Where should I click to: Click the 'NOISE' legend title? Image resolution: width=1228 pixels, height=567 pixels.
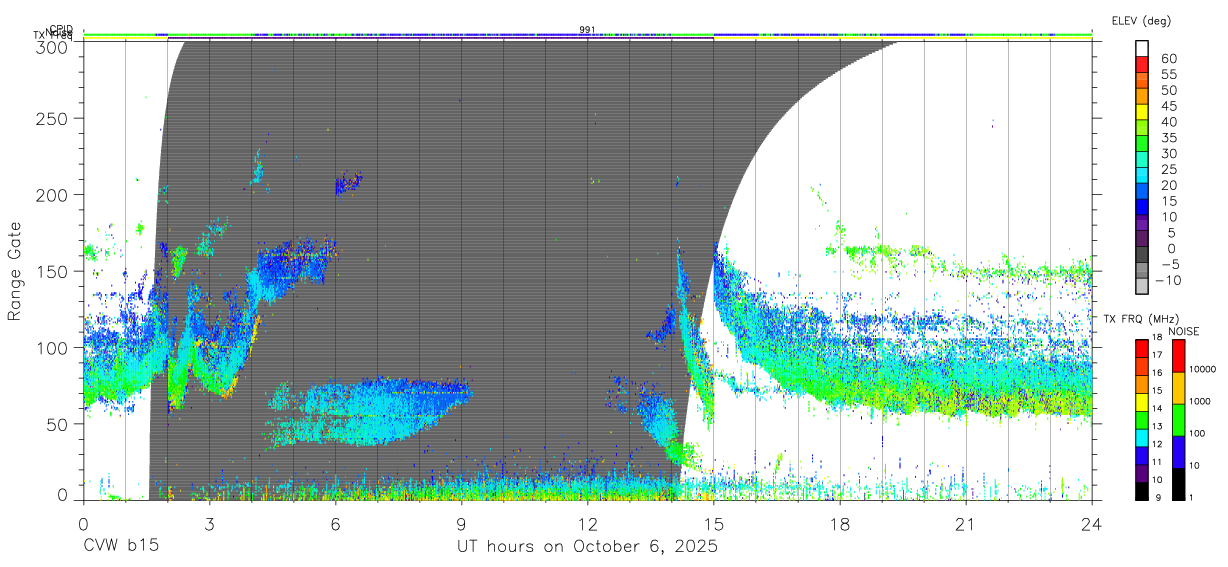click(x=1184, y=331)
